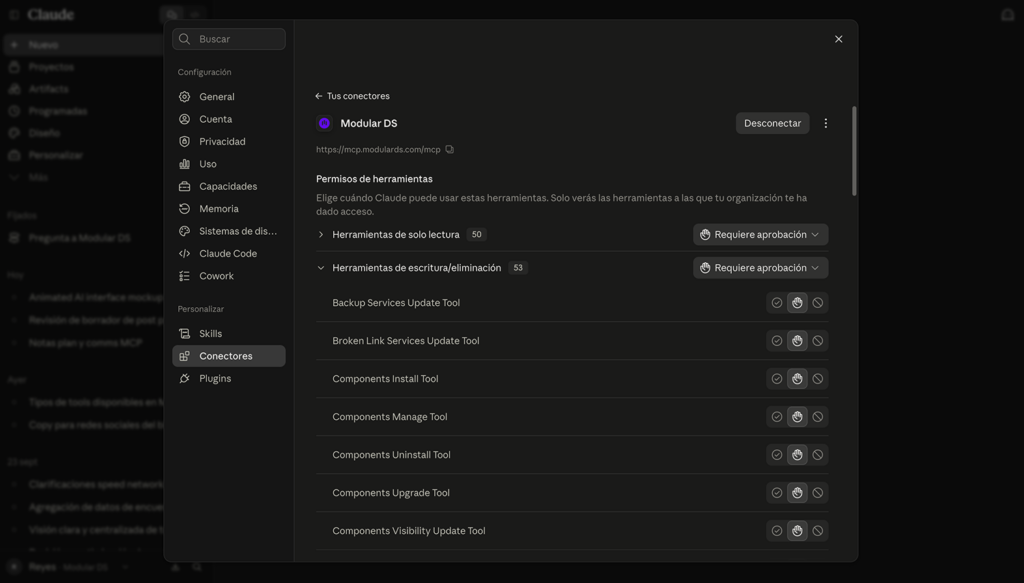1024x583 pixels.
Task: Open the Plugins plug icon
Action: coord(185,379)
